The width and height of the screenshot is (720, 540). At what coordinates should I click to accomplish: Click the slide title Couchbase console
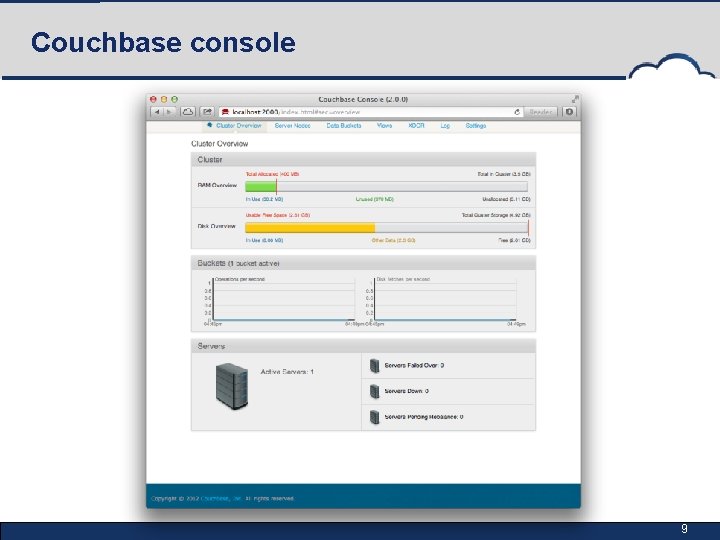[x=163, y=42]
